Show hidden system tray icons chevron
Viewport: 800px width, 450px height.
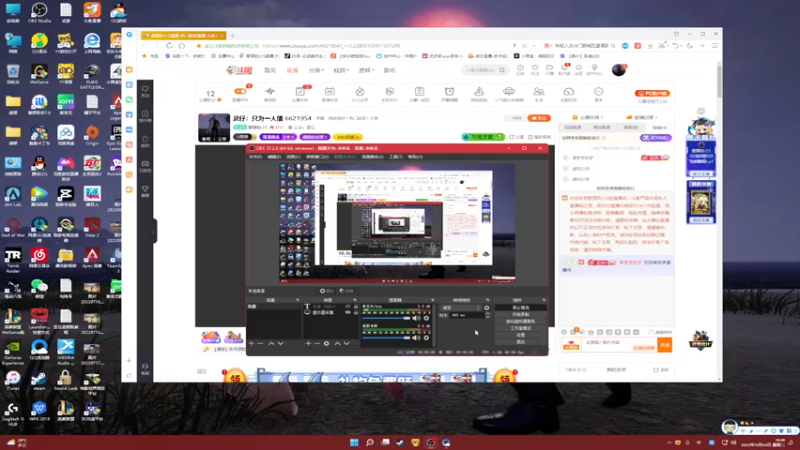point(669,443)
